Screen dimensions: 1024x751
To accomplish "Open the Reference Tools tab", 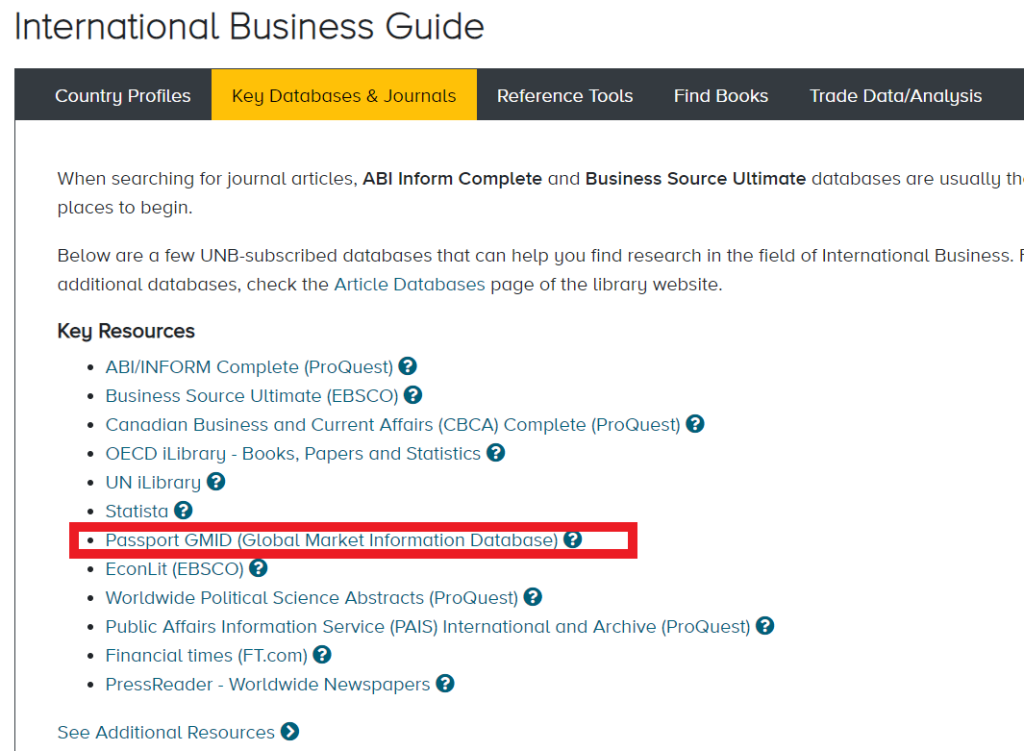I will point(565,96).
